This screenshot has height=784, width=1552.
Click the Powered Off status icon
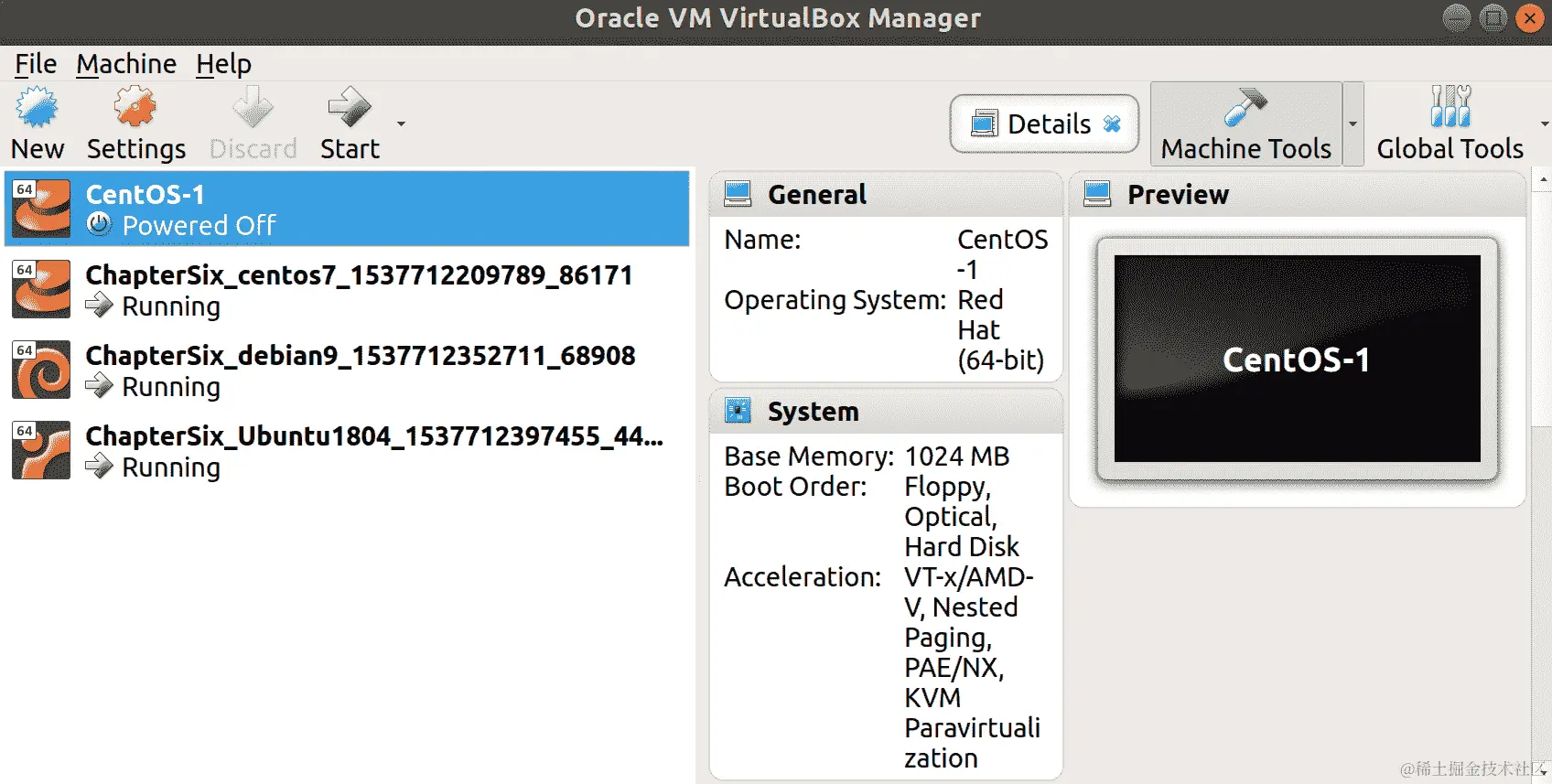tap(99, 224)
